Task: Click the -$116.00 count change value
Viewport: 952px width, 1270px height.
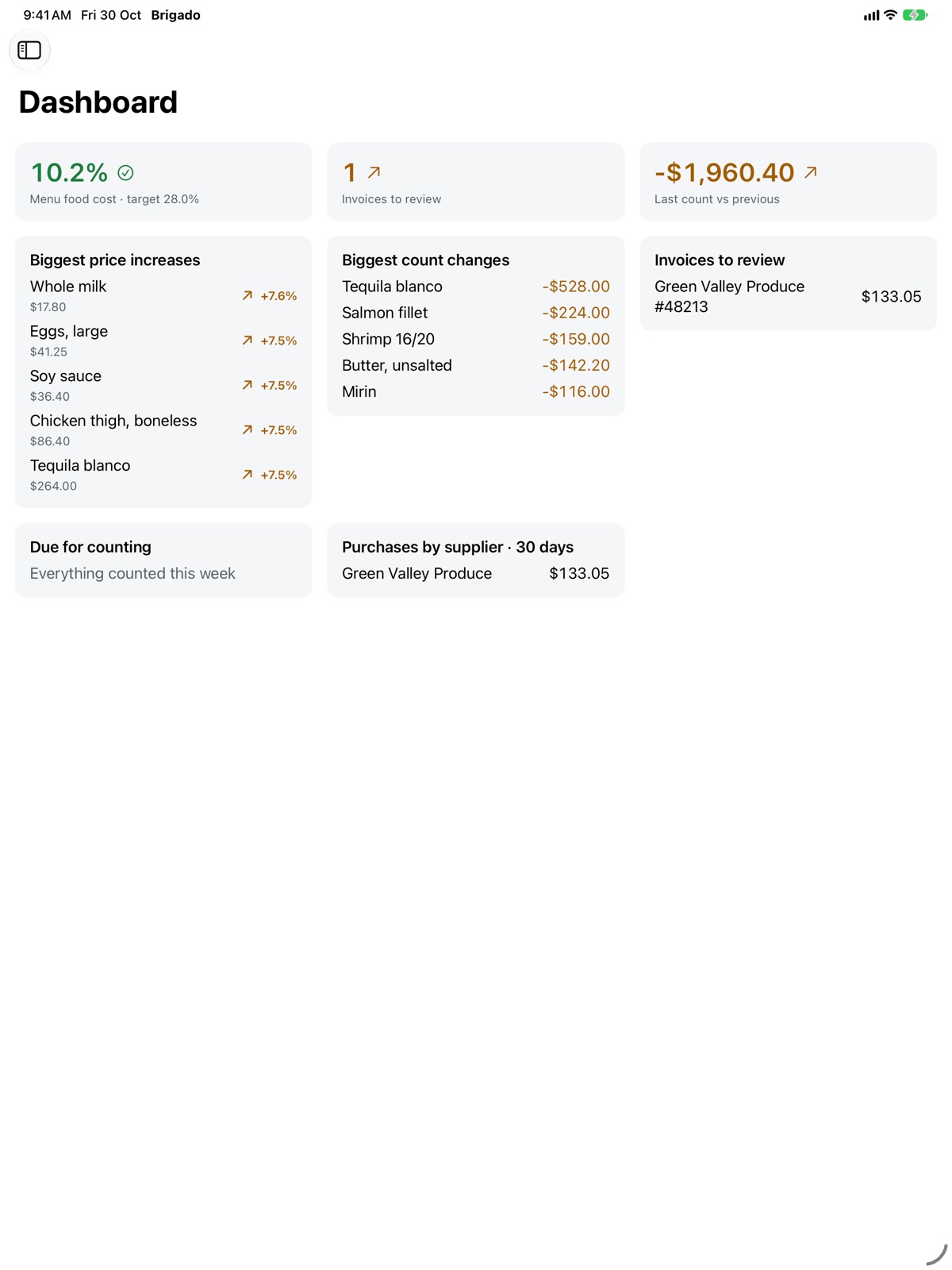Action: tap(576, 391)
